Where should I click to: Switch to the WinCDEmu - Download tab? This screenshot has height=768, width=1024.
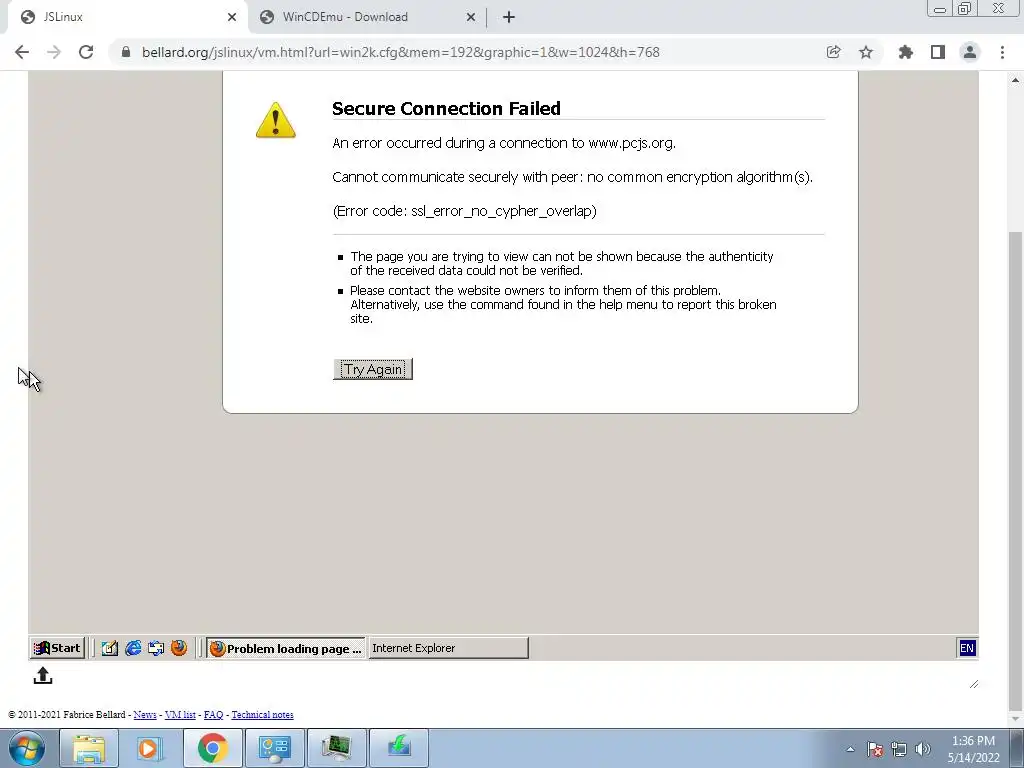[x=367, y=17]
